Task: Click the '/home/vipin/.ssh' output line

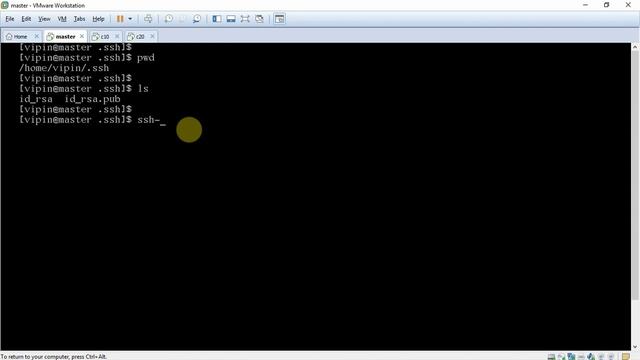Action: pos(64,68)
